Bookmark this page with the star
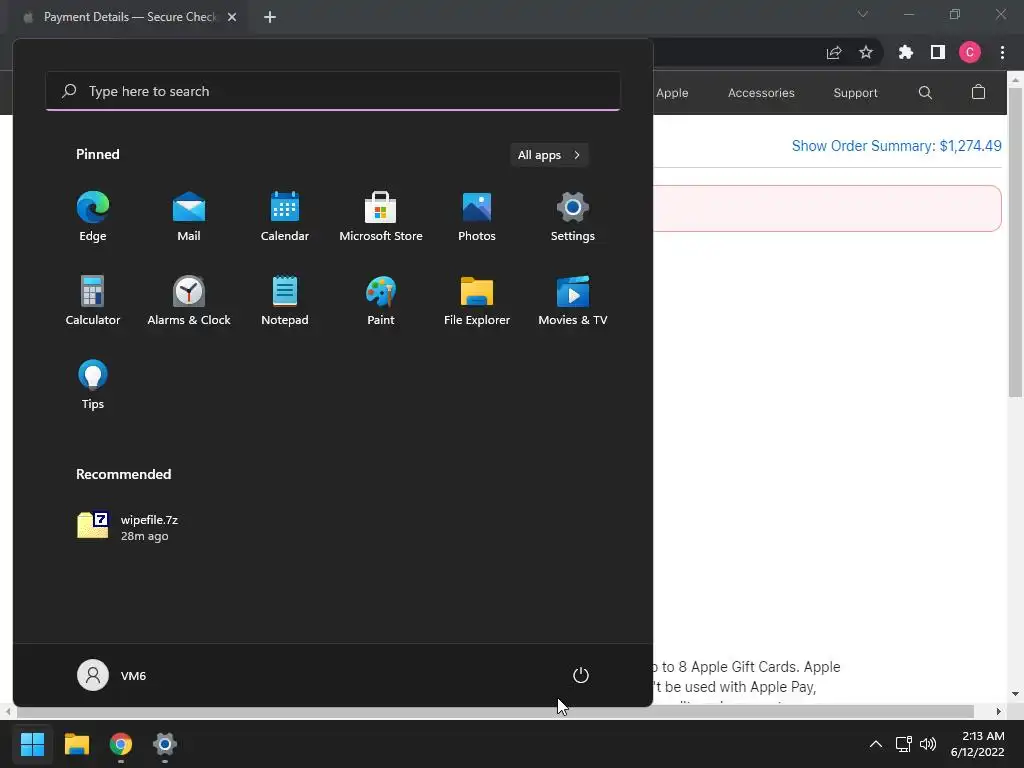The image size is (1024, 768). pos(866,52)
